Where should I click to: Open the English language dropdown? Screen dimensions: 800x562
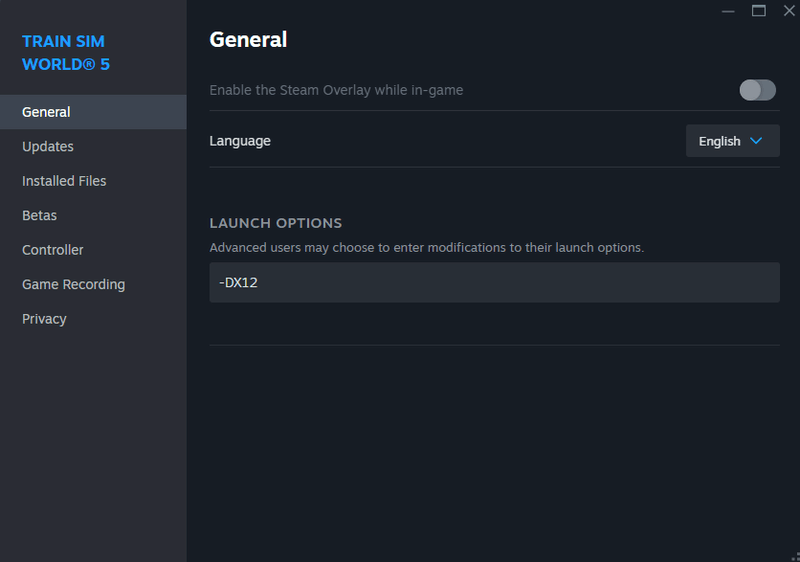732,141
